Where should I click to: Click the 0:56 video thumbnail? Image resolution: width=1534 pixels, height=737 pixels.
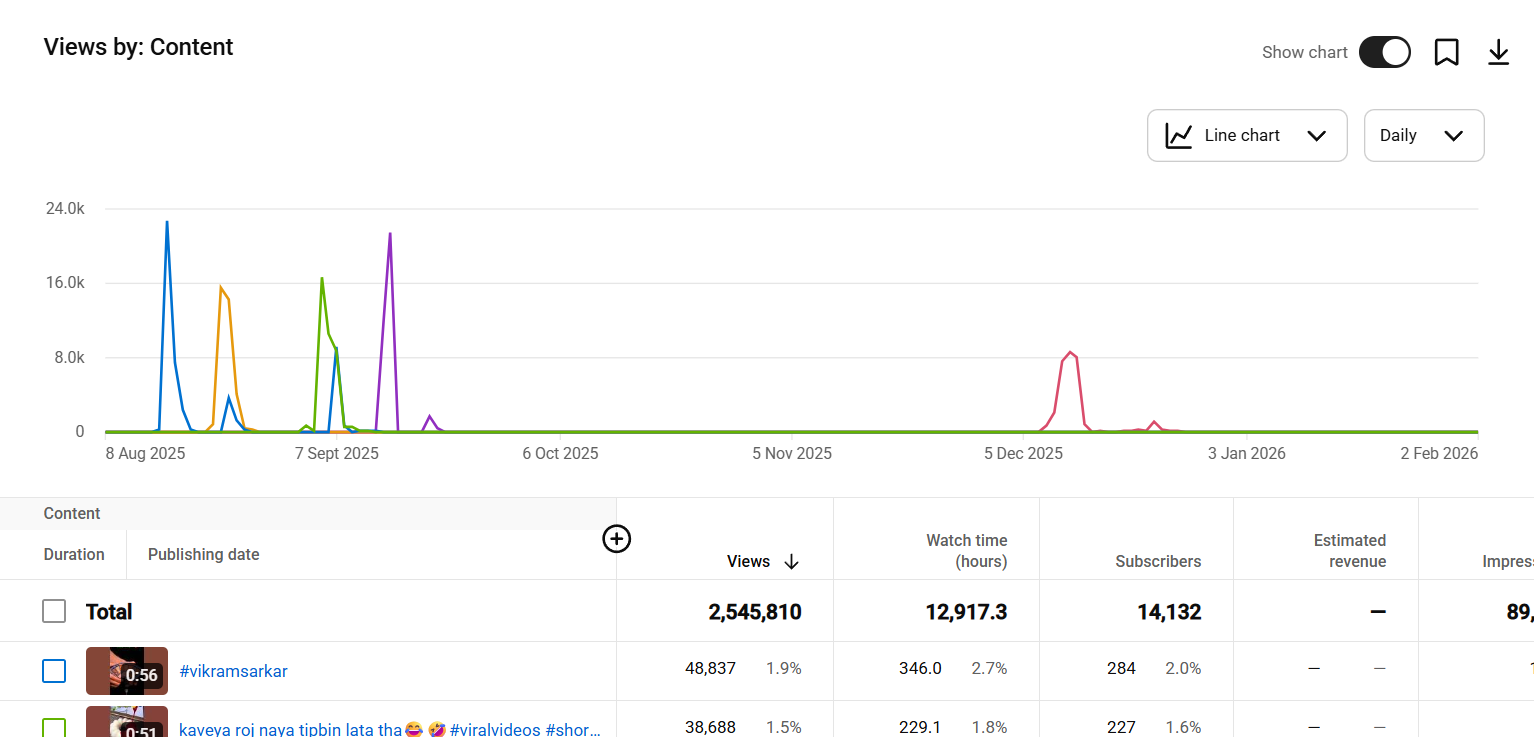[126, 670]
